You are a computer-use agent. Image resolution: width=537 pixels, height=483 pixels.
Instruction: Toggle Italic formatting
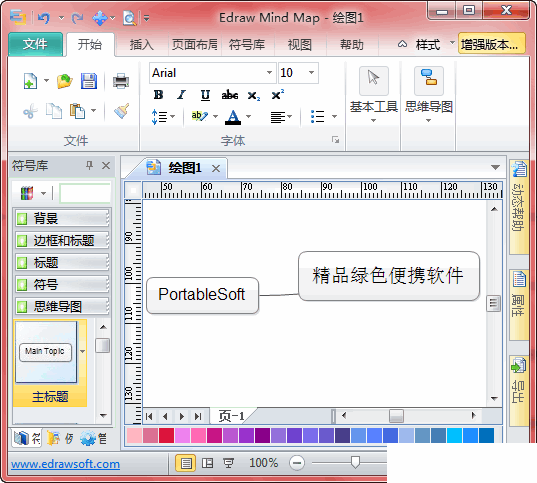182,95
